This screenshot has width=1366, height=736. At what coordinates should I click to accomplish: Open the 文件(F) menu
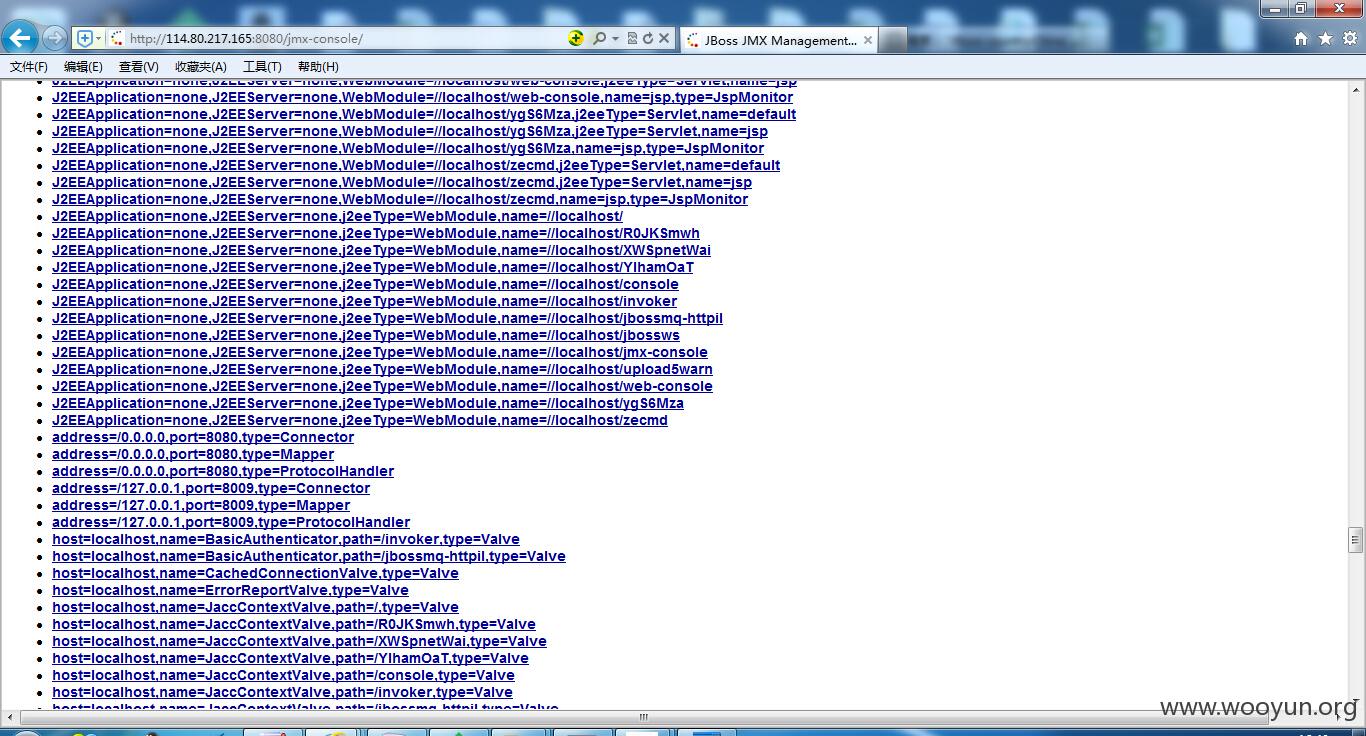pyautogui.click(x=29, y=67)
